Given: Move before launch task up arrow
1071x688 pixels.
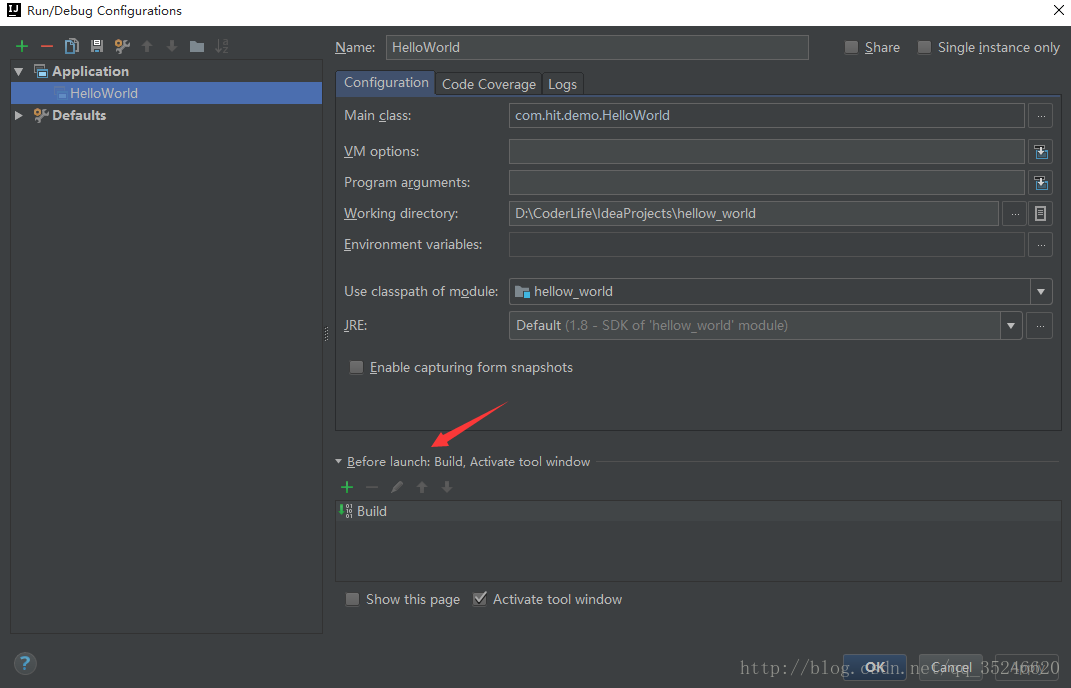Looking at the screenshot, I should (422, 487).
